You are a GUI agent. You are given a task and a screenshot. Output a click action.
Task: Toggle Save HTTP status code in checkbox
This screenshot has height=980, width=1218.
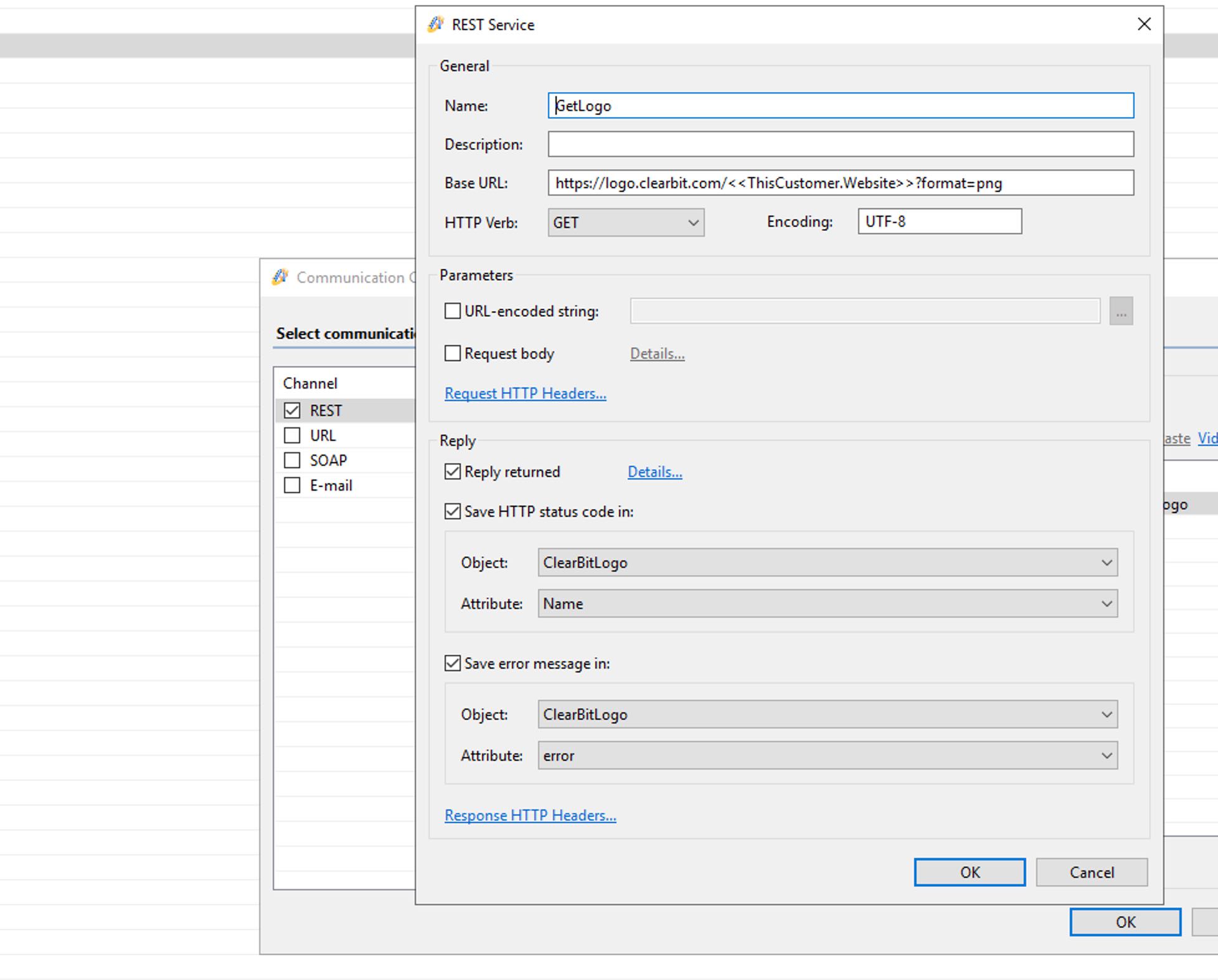453,511
